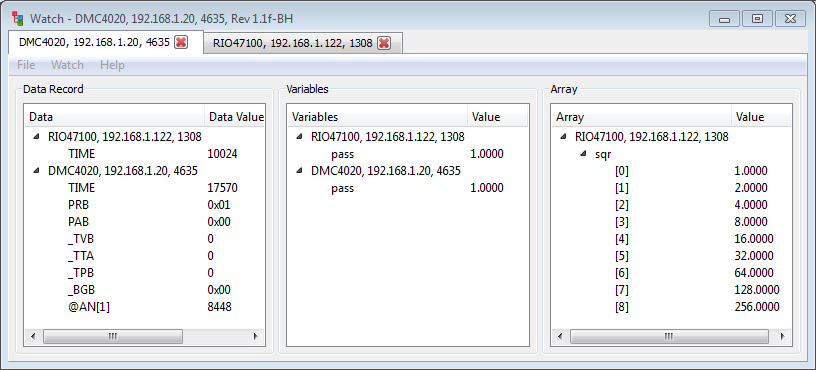Click right scroll arrow in Data Record panel
The height and width of the screenshot is (370, 816).
256,336
